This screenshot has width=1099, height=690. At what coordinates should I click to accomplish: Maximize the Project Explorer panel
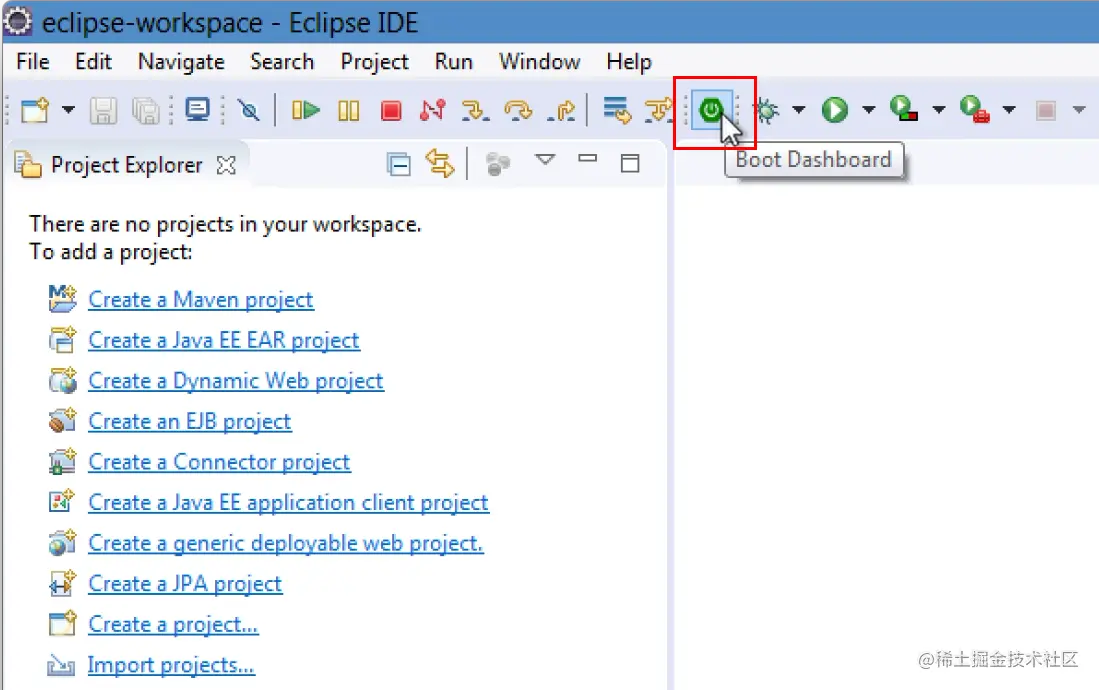pos(630,163)
